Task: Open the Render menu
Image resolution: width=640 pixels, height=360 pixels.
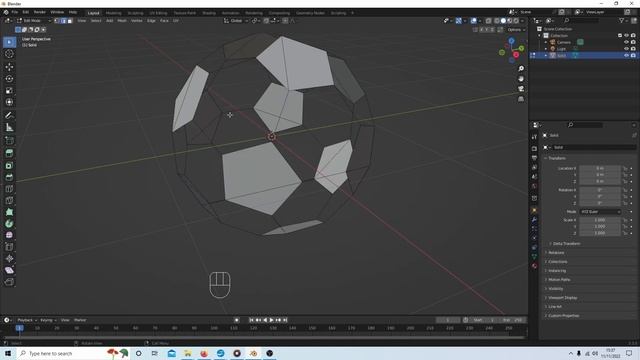Action: point(40,12)
